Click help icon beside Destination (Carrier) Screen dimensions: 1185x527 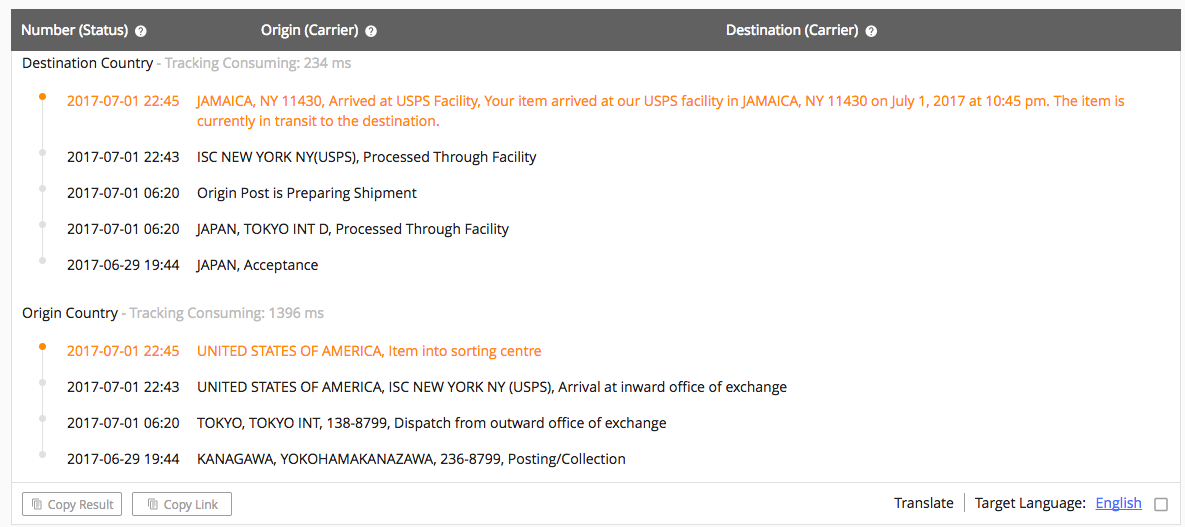[x=871, y=31]
